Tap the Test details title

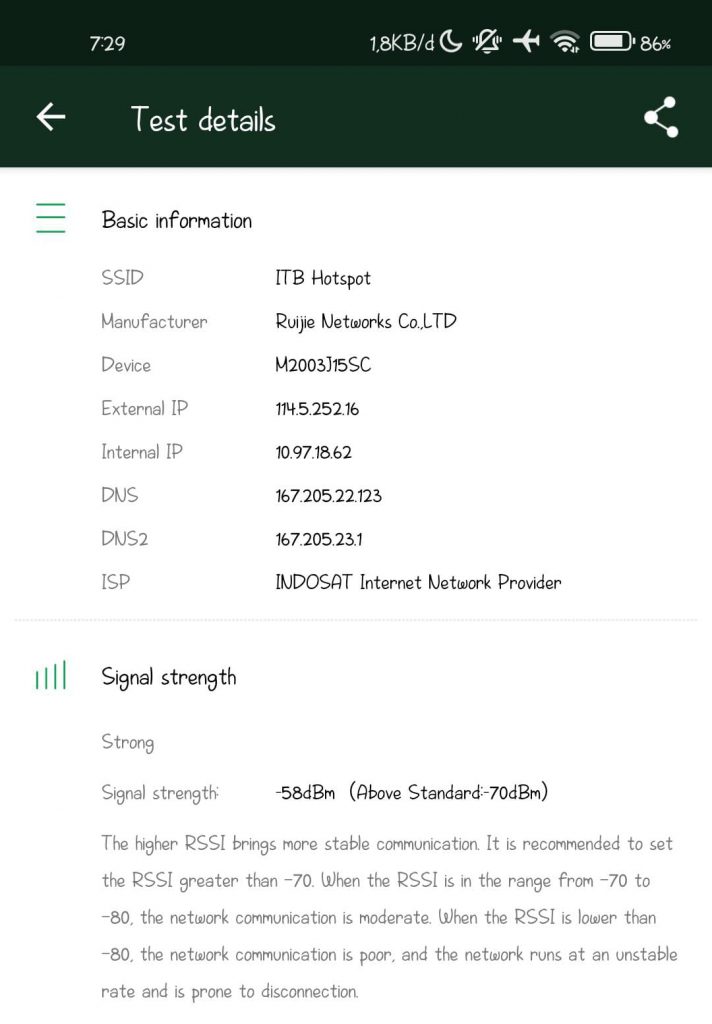(203, 120)
